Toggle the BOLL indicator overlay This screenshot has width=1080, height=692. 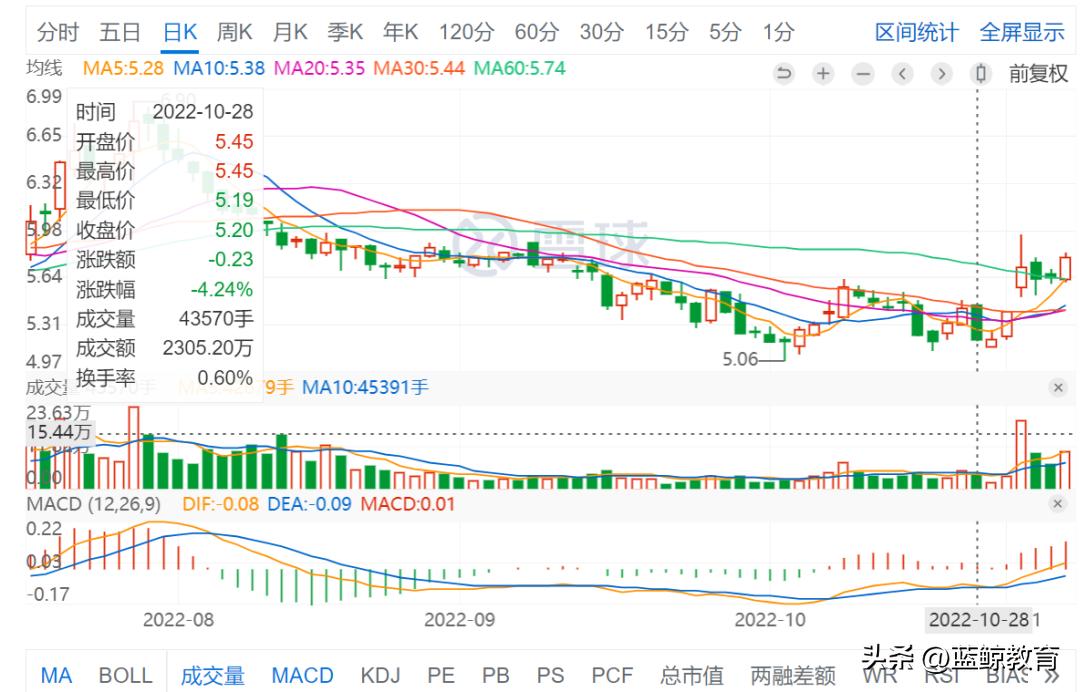click(x=126, y=676)
